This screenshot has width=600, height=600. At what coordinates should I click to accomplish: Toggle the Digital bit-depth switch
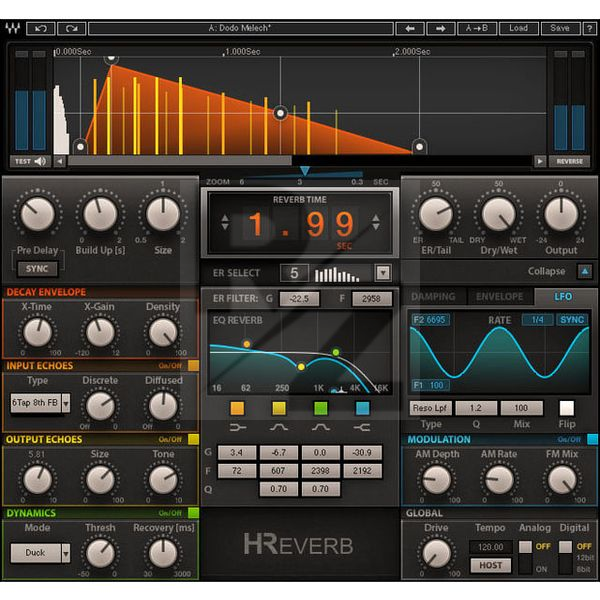(x=566, y=556)
